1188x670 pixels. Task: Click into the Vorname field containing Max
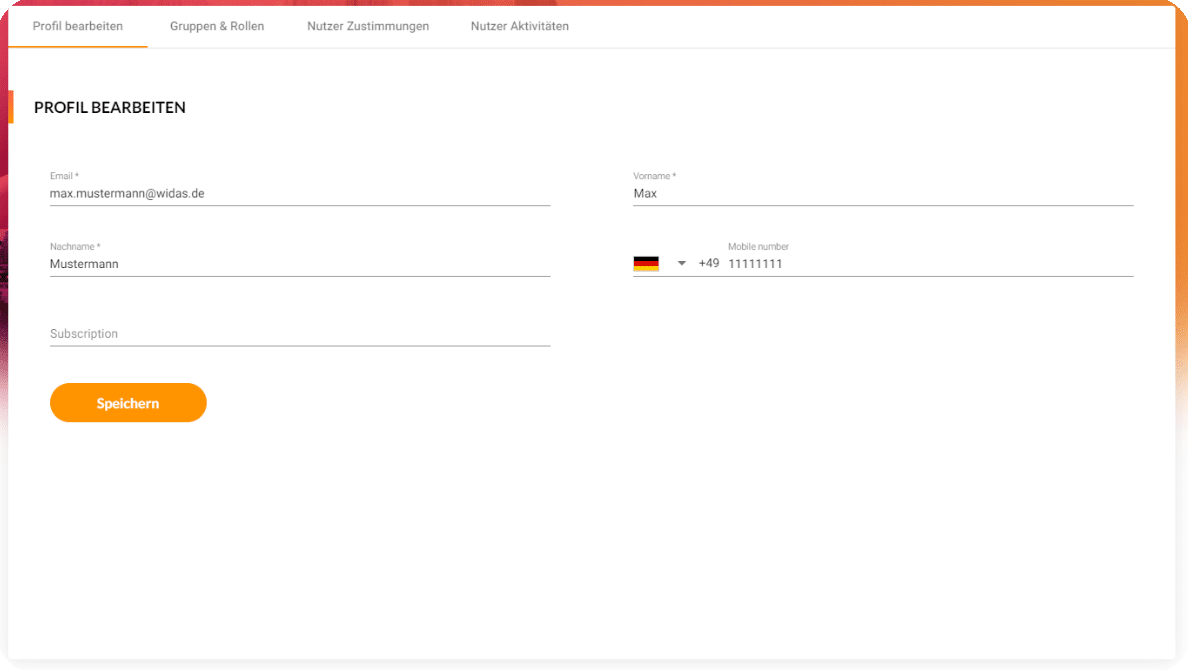[x=882, y=194]
